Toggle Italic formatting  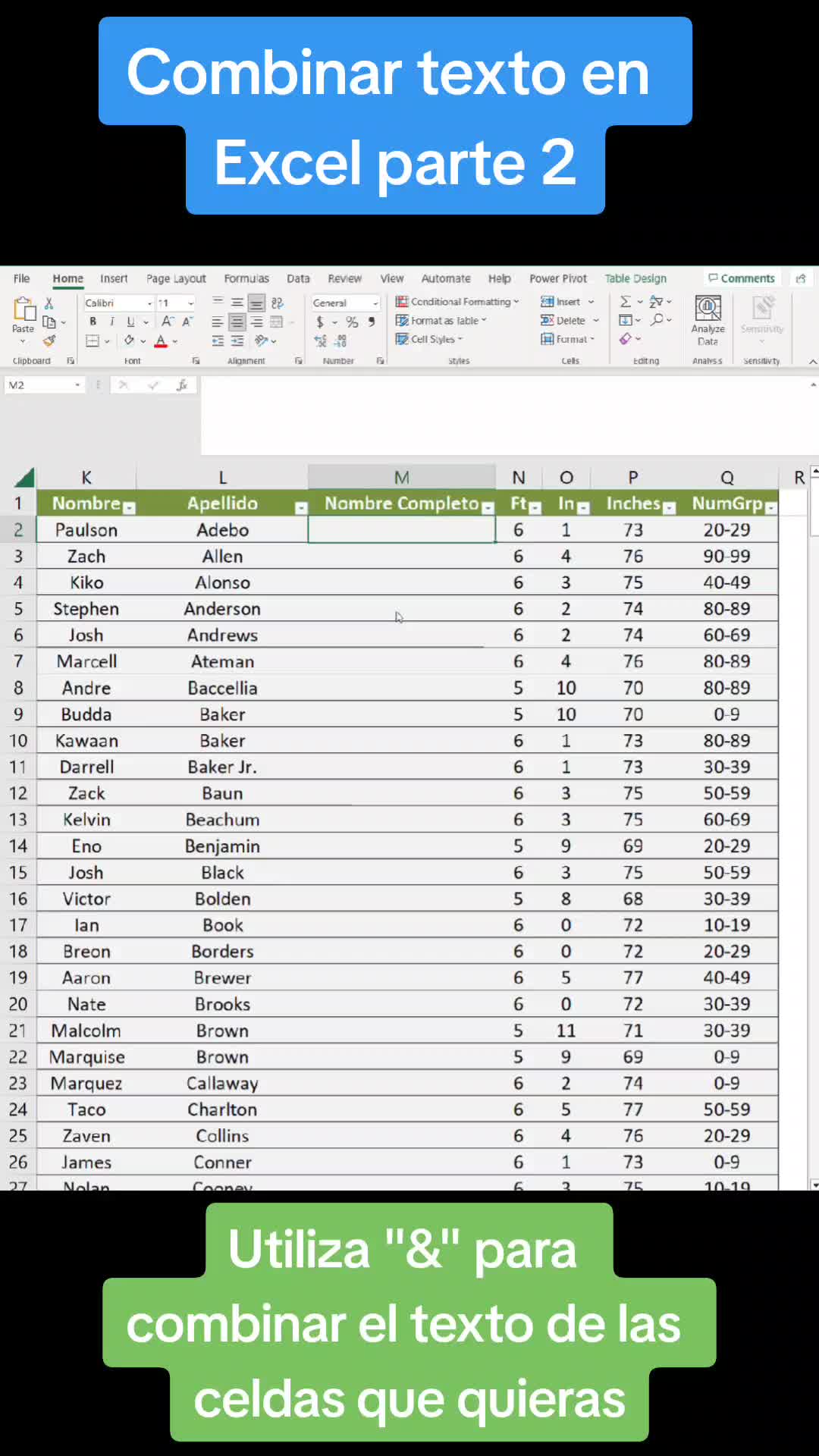tap(112, 322)
